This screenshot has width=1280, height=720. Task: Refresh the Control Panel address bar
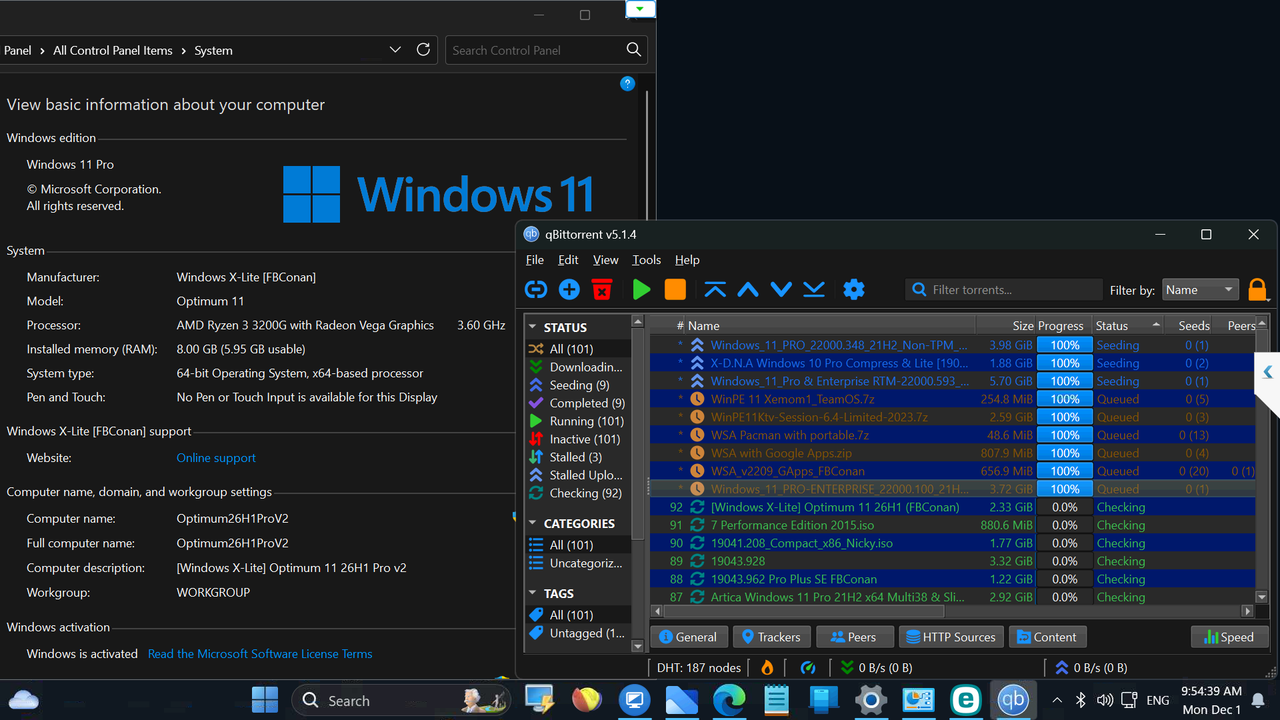click(x=423, y=49)
